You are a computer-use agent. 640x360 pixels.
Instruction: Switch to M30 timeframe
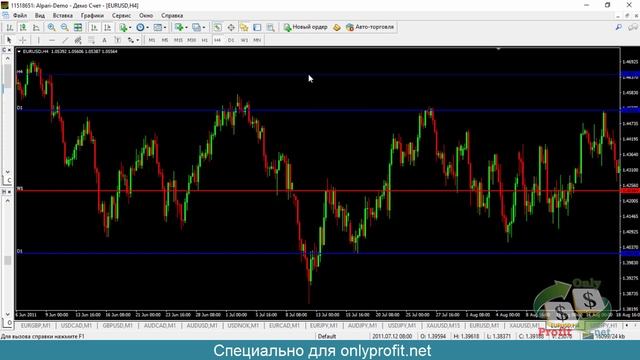coord(191,40)
